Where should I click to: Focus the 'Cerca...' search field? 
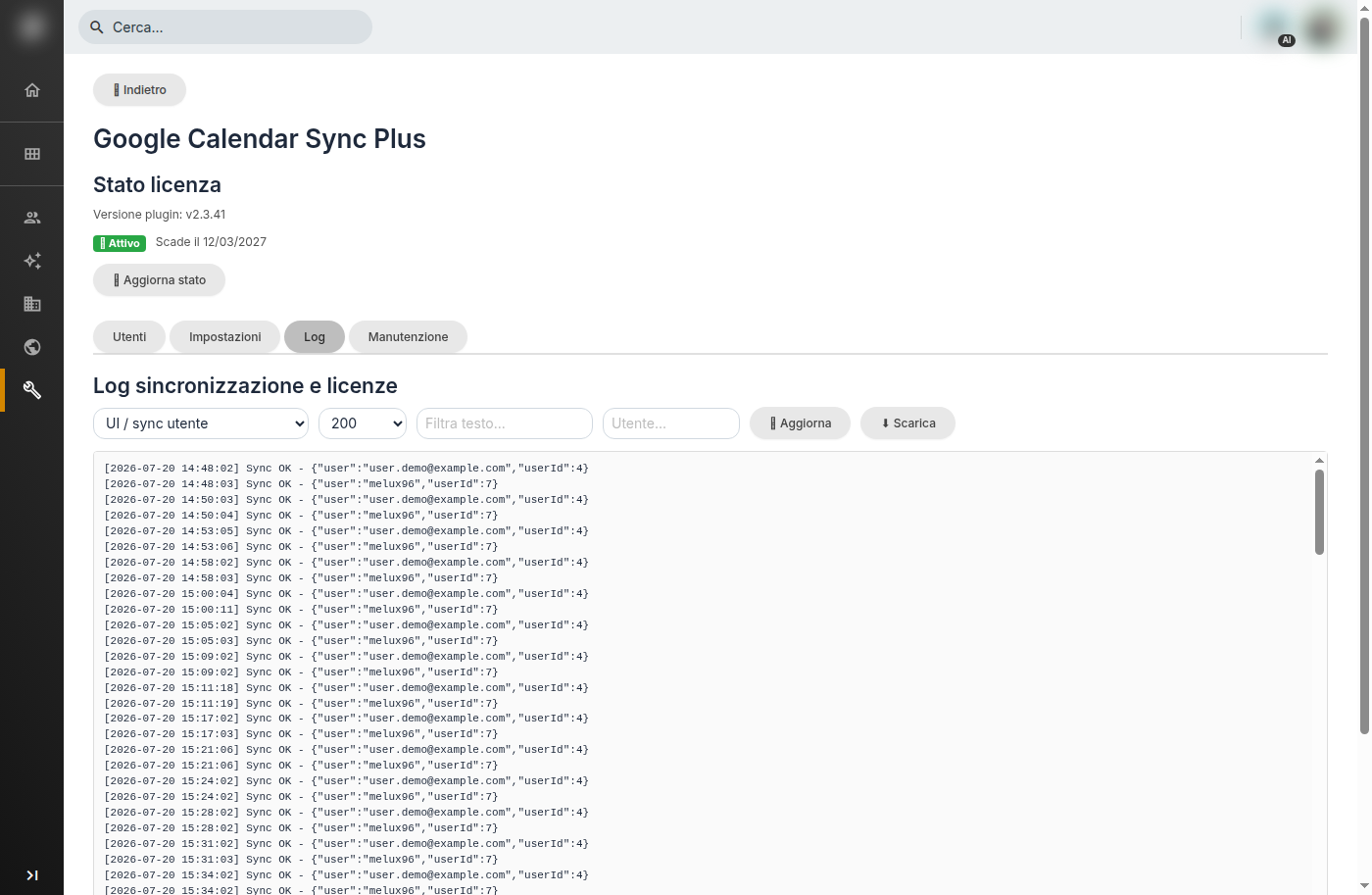pos(225,27)
